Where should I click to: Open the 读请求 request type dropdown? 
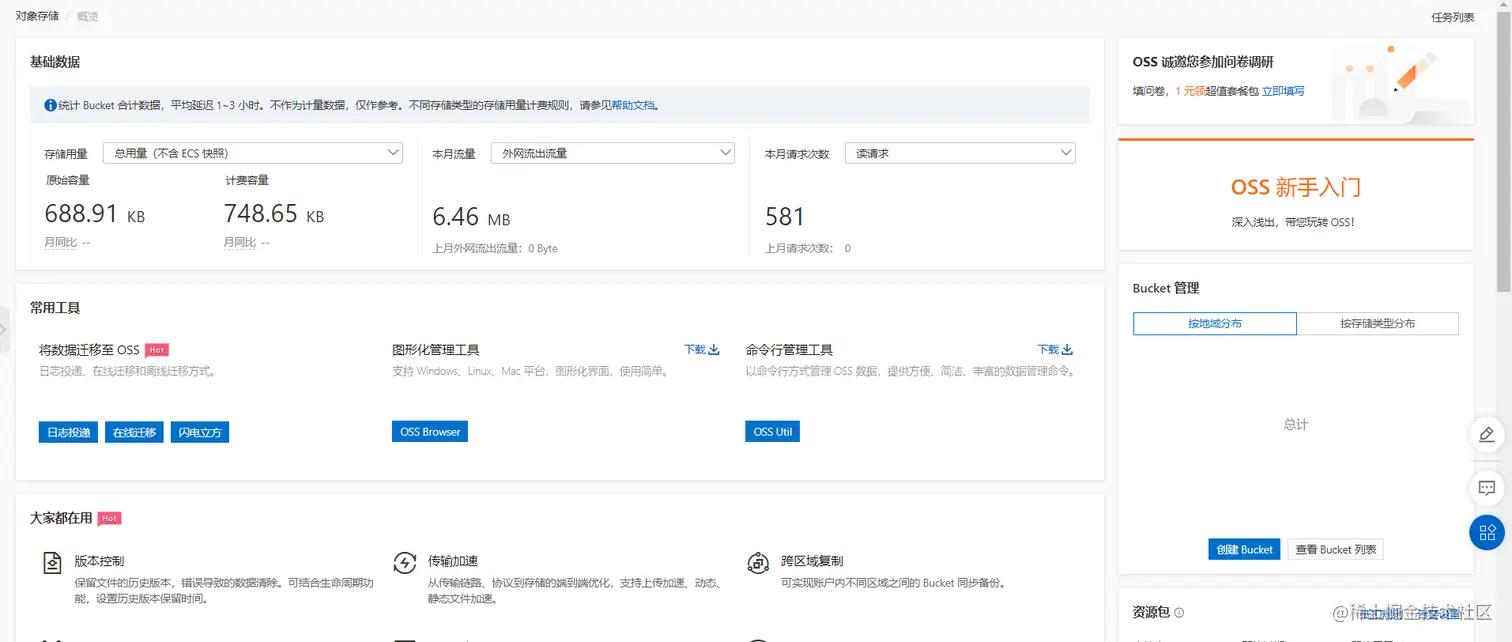click(960, 152)
